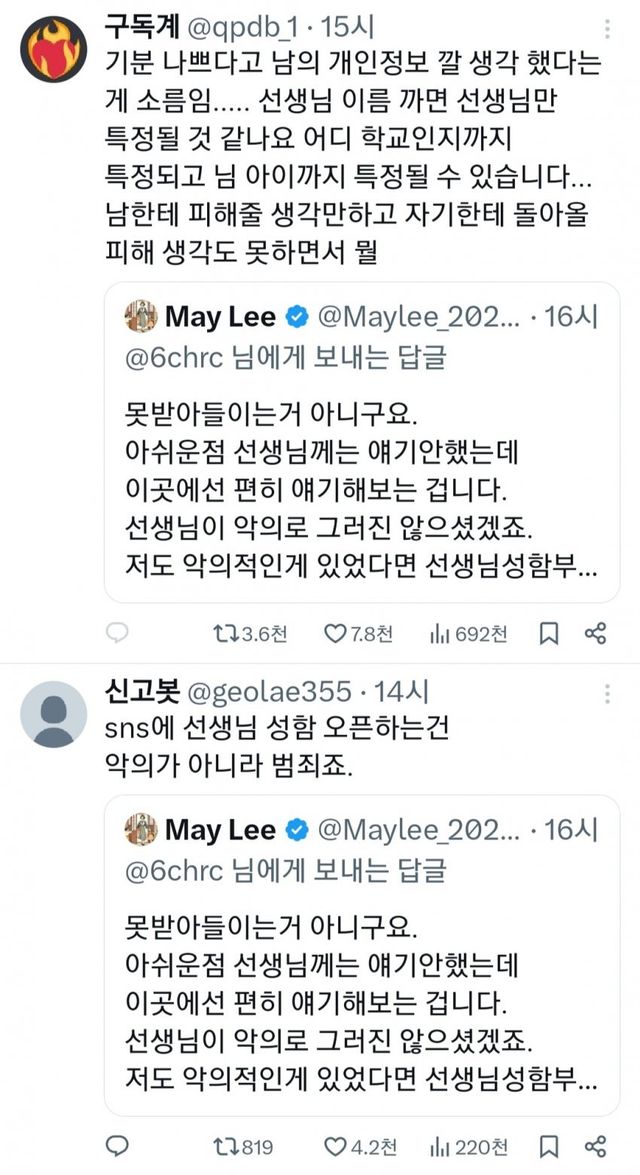The height and width of the screenshot is (1175, 640).
Task: Open 신고봇's default gray avatar
Action: pyautogui.click(x=54, y=714)
